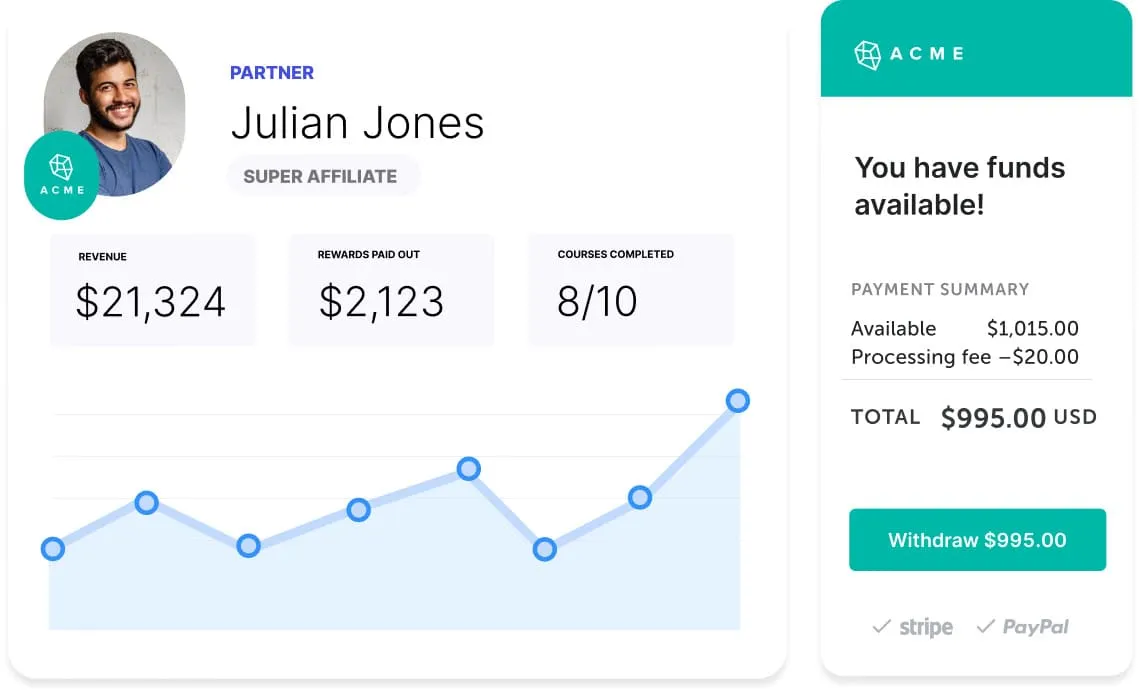Viewport: 1140px width, 694px height.
Task: Select the PayPal payment logo
Action: [1035, 627]
